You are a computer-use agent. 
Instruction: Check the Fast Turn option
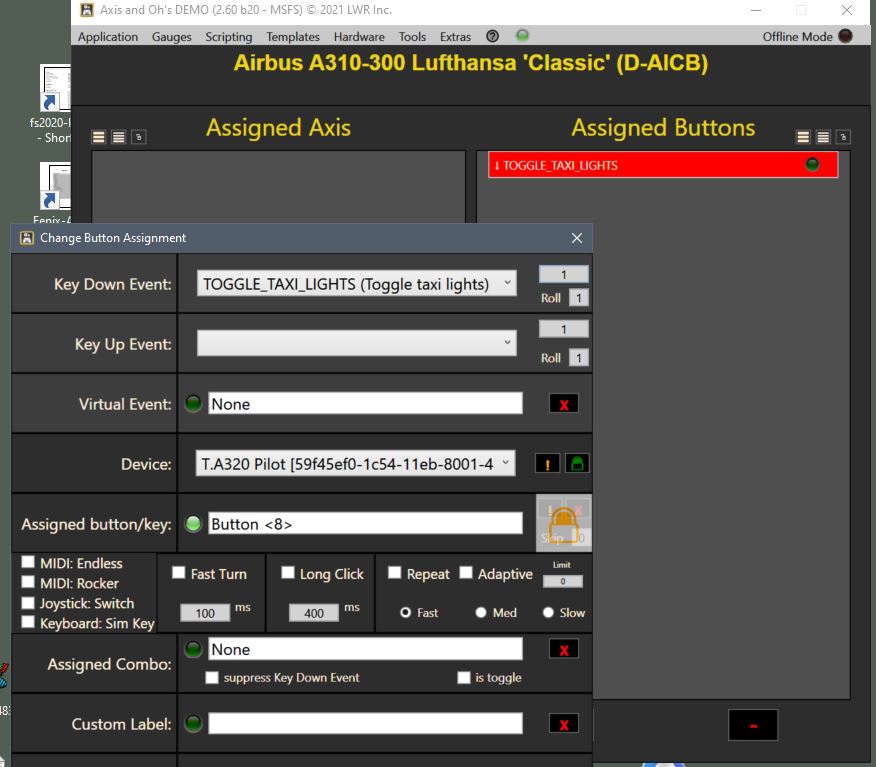tap(179, 573)
